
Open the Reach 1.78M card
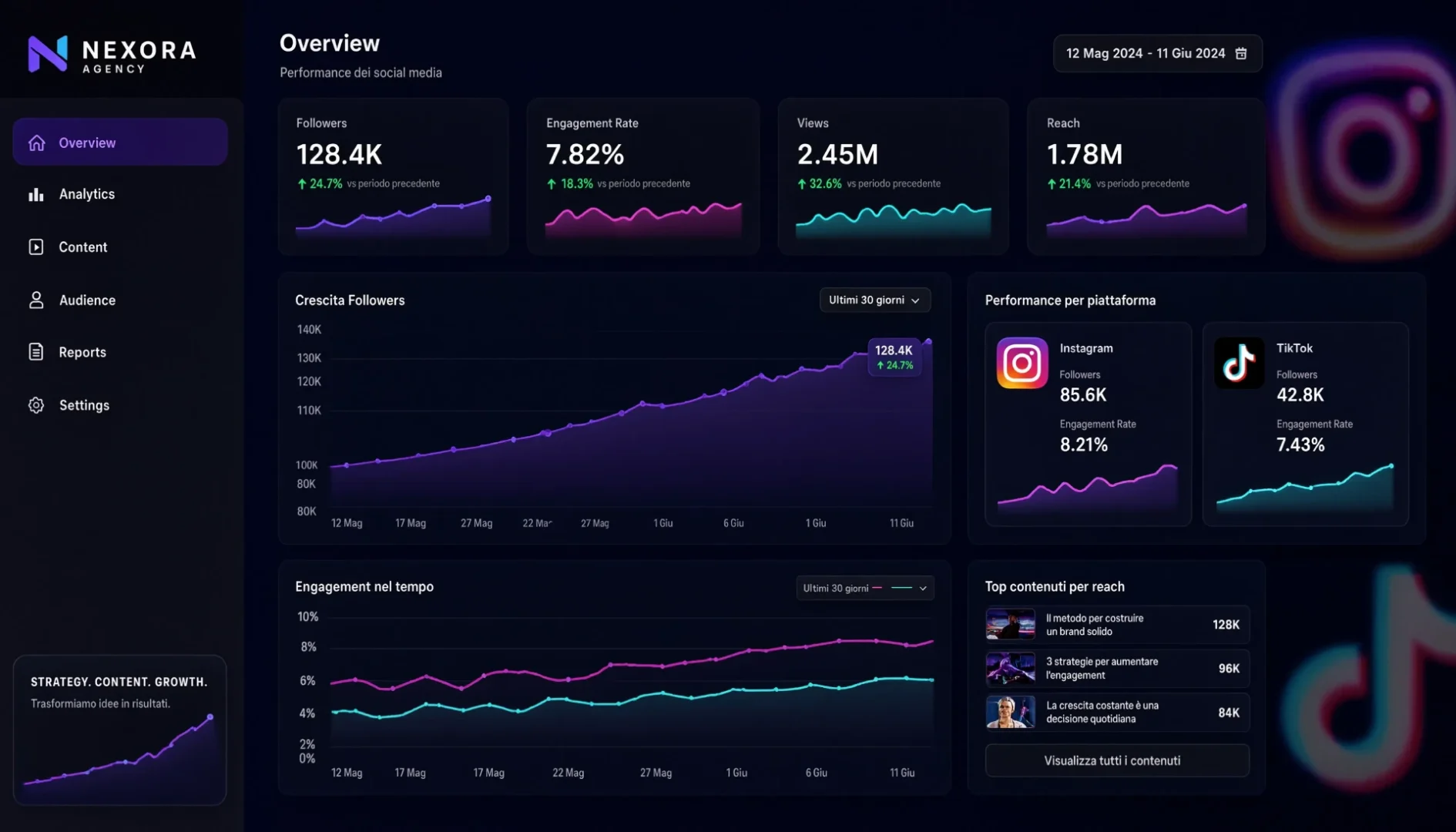coord(1146,176)
